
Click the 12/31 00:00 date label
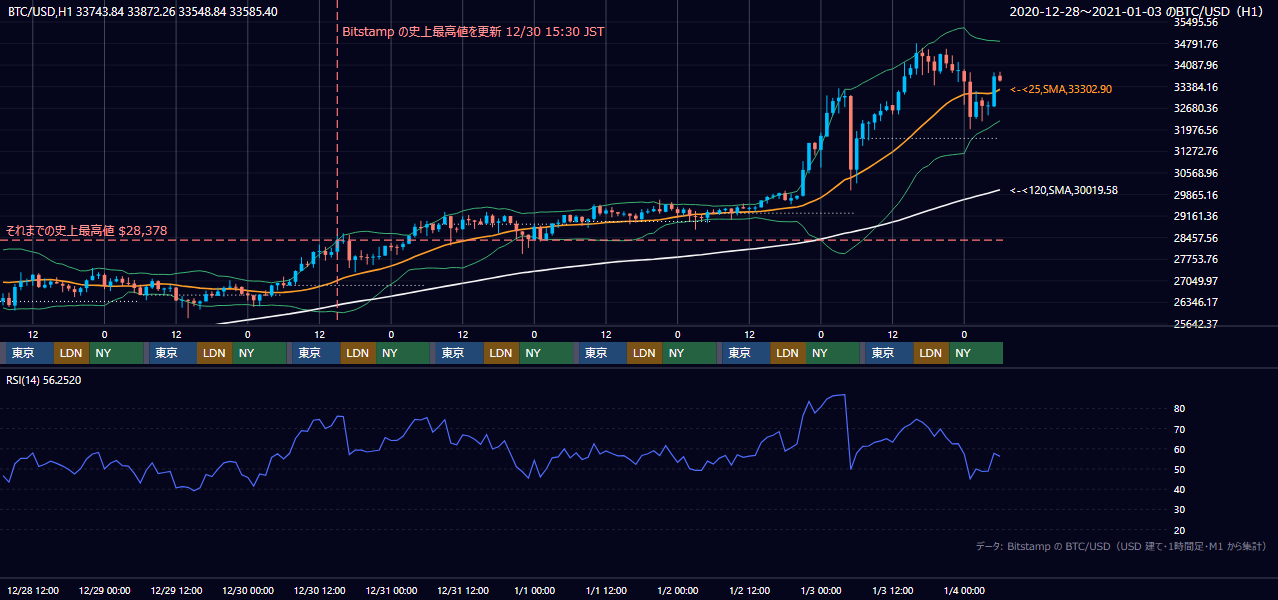pos(392,591)
